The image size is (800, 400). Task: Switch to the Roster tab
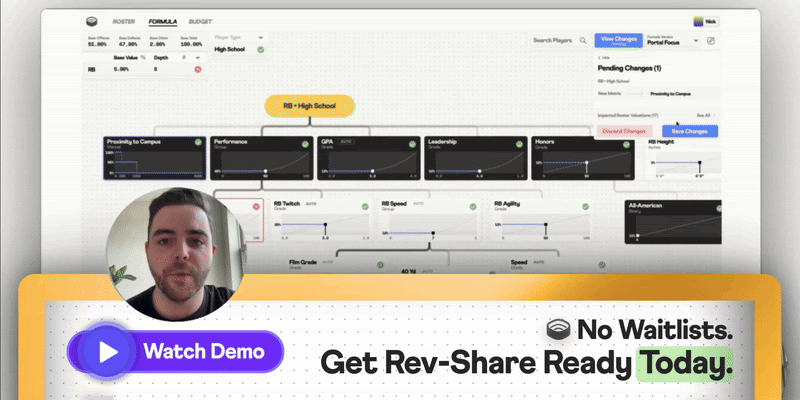[123, 20]
